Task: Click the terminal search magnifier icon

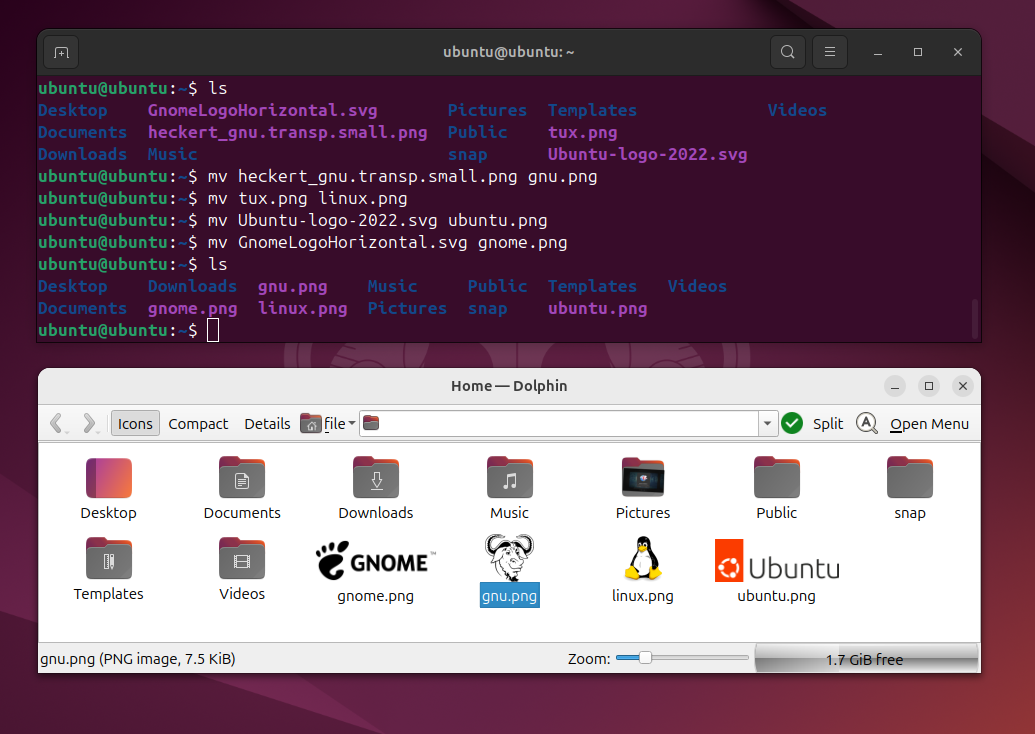Action: click(787, 51)
